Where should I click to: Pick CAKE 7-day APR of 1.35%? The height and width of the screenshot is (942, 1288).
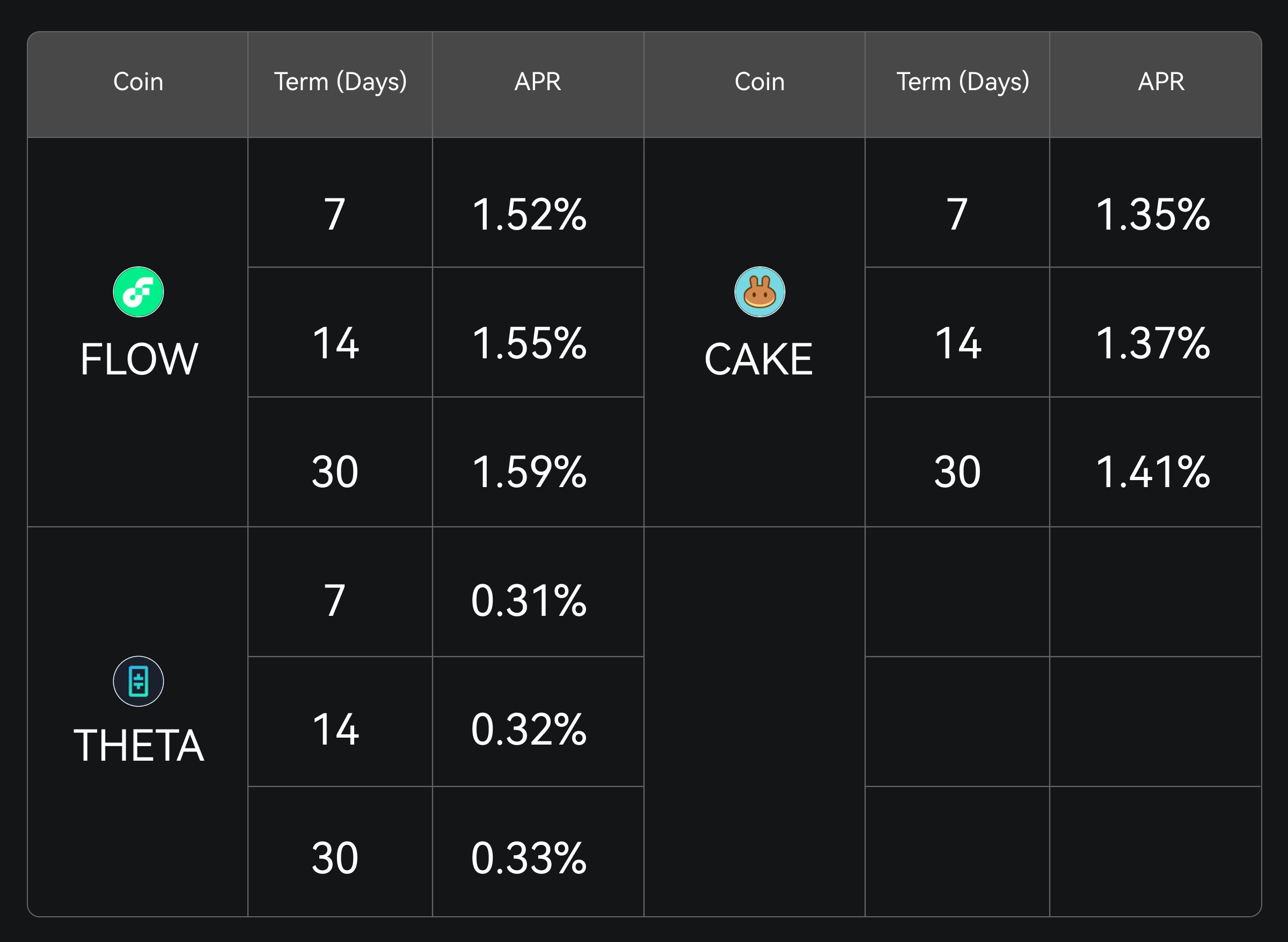[1153, 215]
